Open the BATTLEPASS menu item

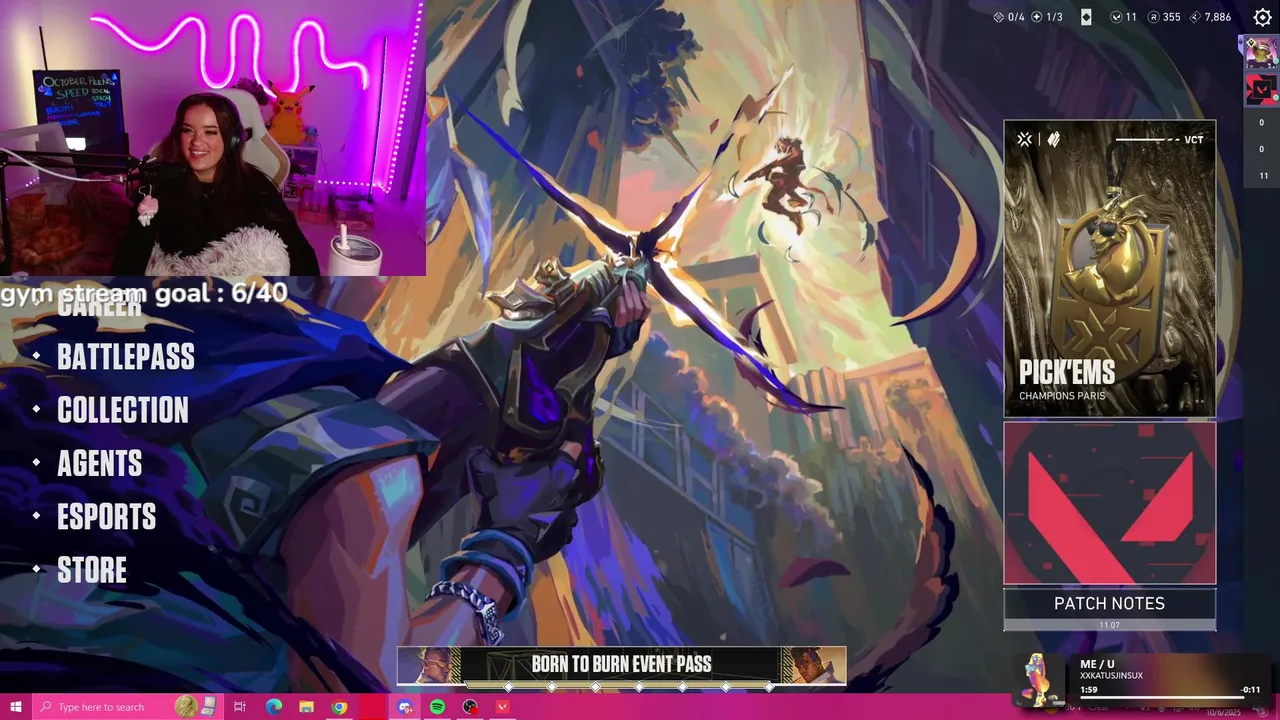[126, 357]
